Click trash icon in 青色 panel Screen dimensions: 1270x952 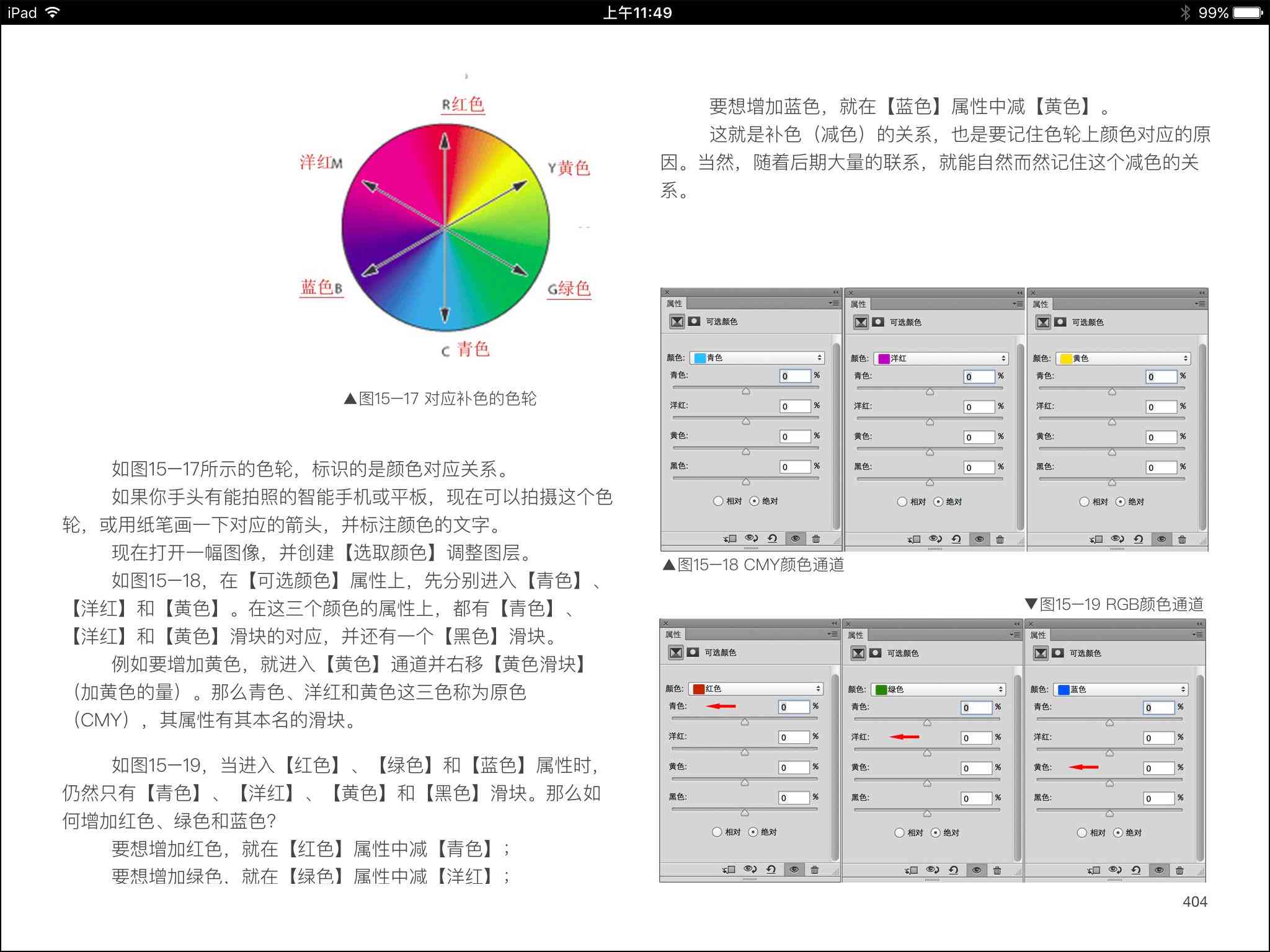[816, 539]
